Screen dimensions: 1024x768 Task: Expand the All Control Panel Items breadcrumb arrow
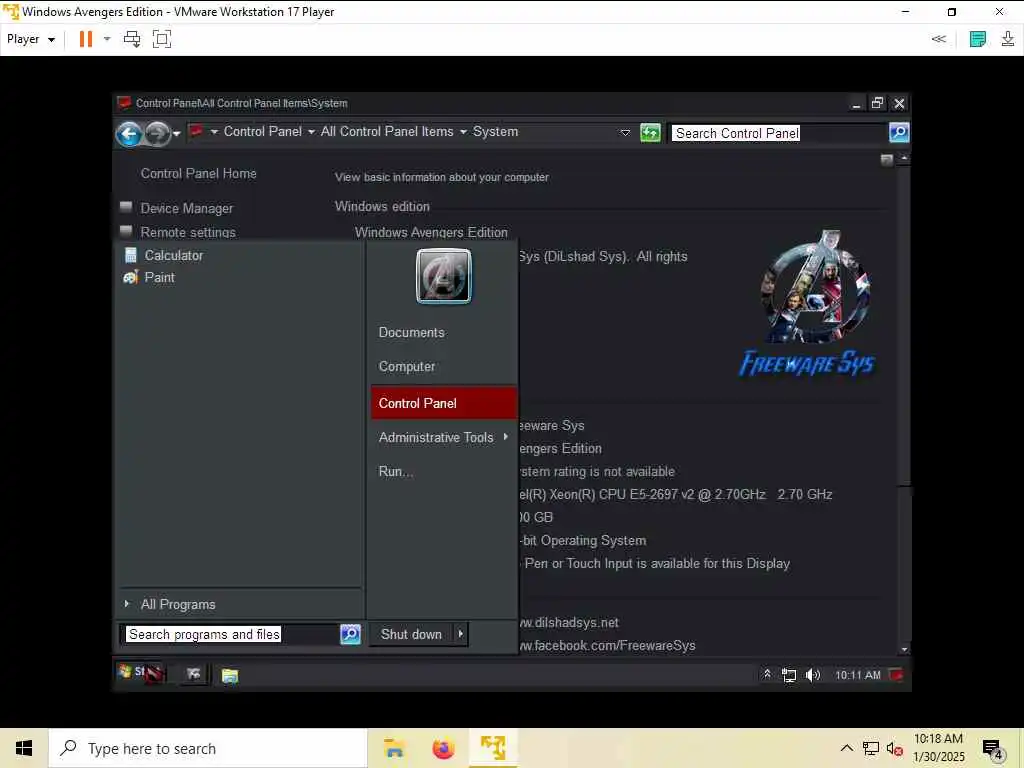463,132
